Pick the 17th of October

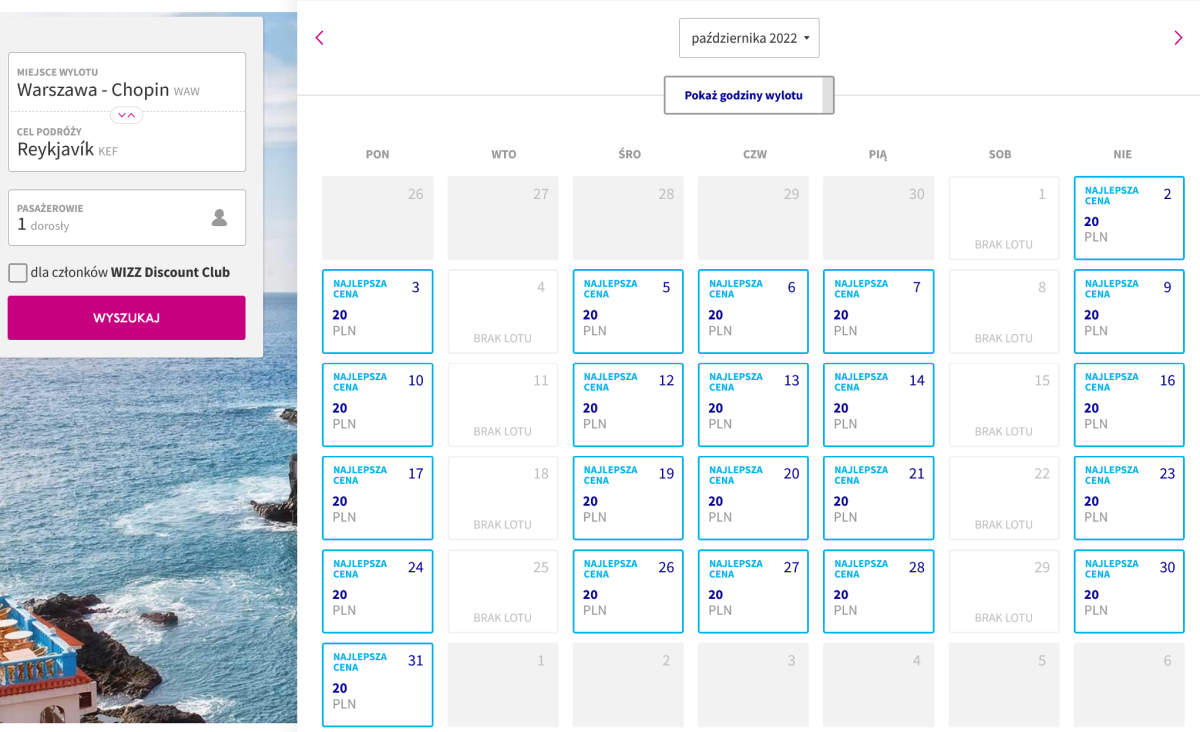point(378,498)
